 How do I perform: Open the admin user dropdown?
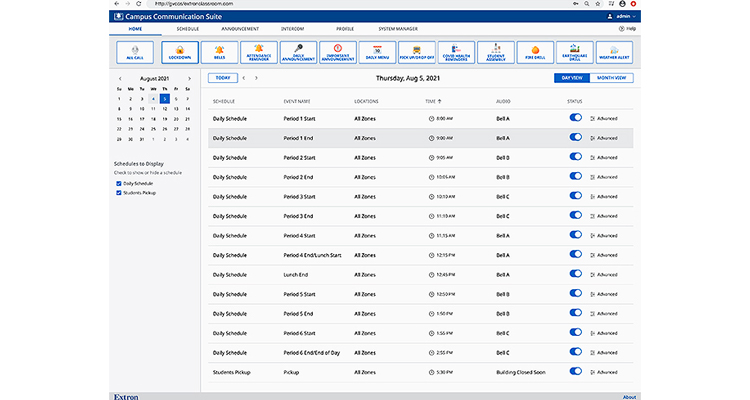click(x=622, y=16)
